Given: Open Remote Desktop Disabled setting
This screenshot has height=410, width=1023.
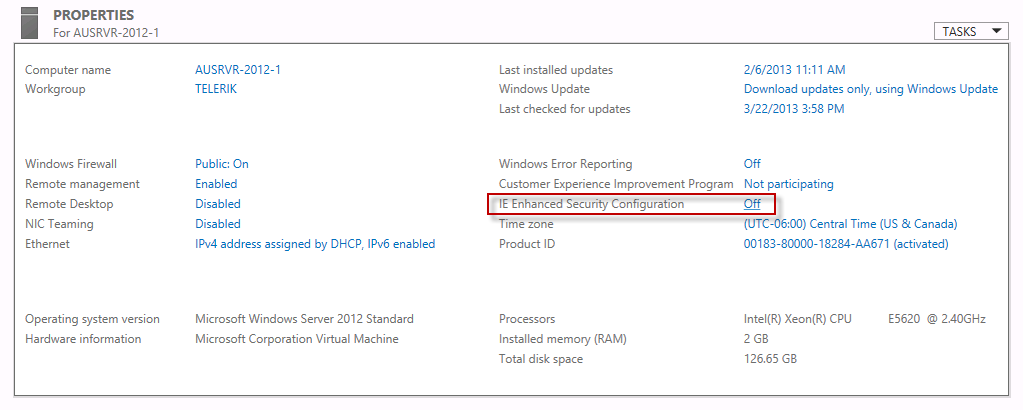Looking at the screenshot, I should click(218, 204).
